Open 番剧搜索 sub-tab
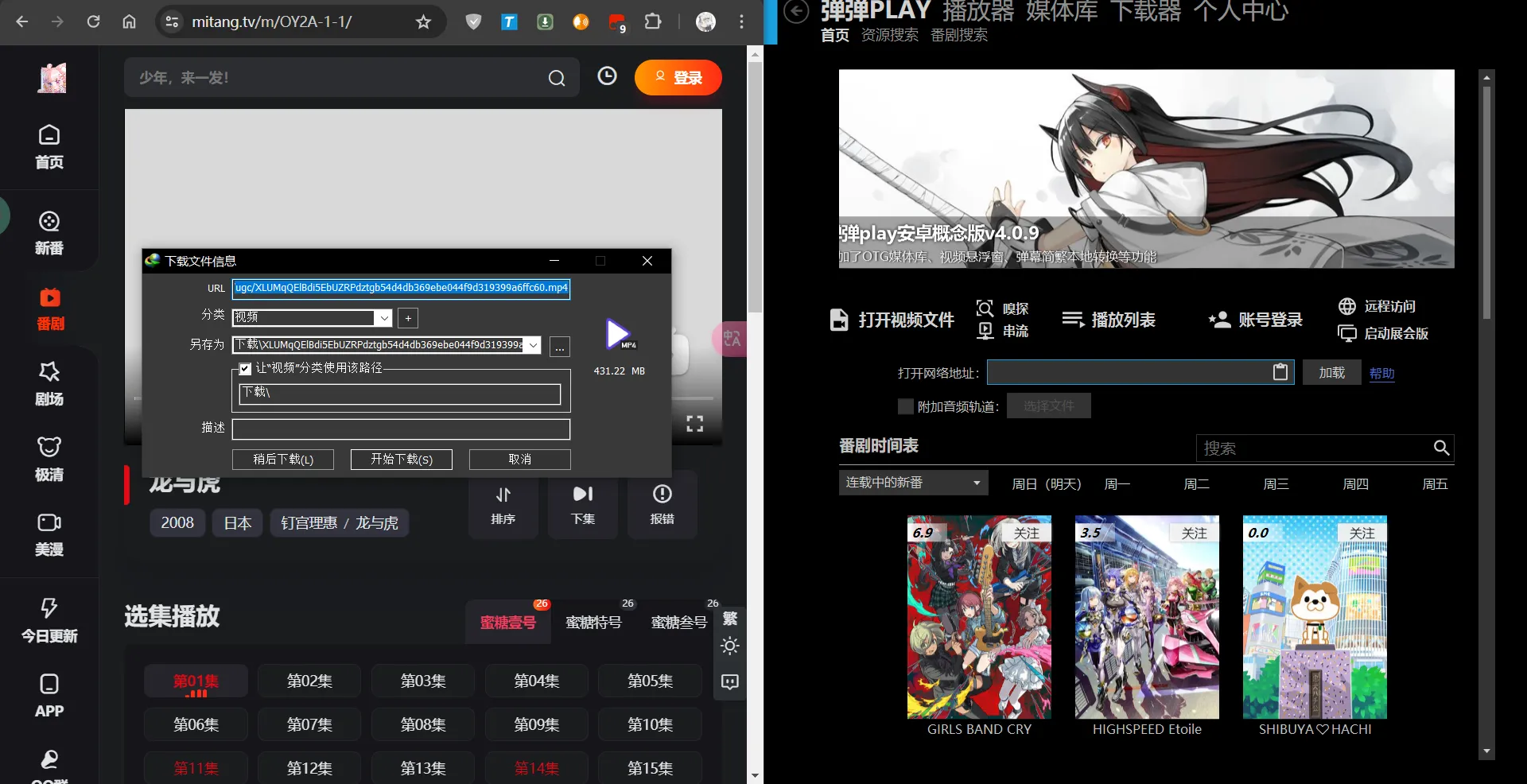 click(959, 35)
